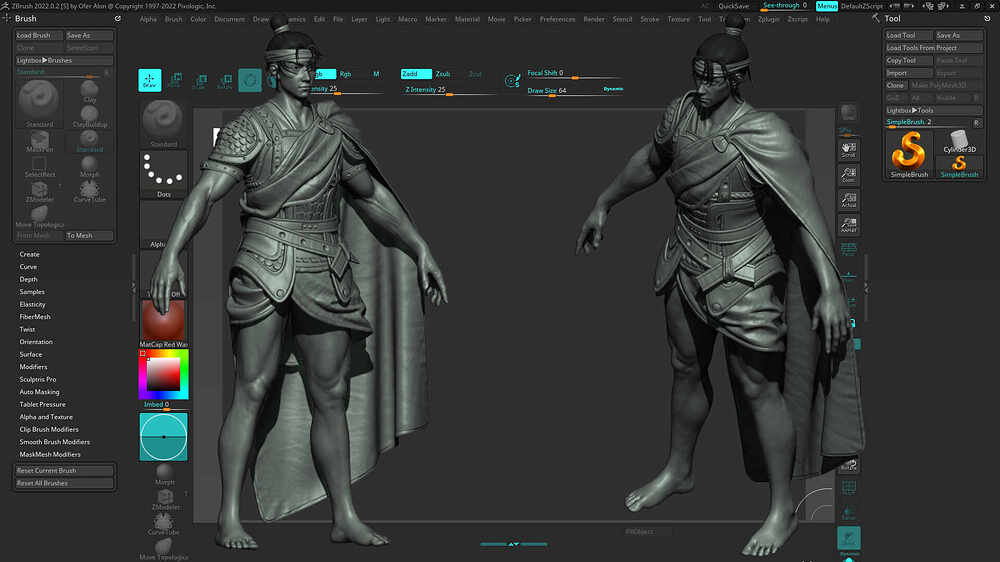Open the Render menu
The image size is (1000, 562).
coord(594,19)
